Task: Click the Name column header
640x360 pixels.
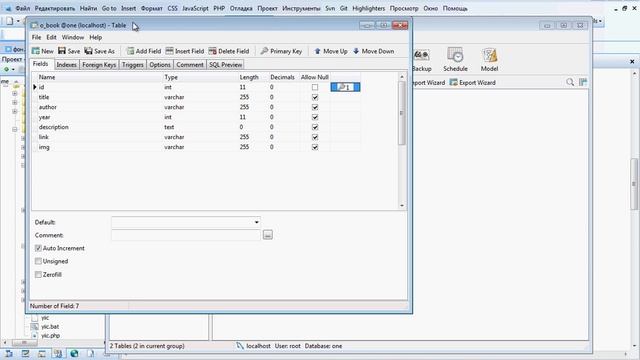Action: 99,77
